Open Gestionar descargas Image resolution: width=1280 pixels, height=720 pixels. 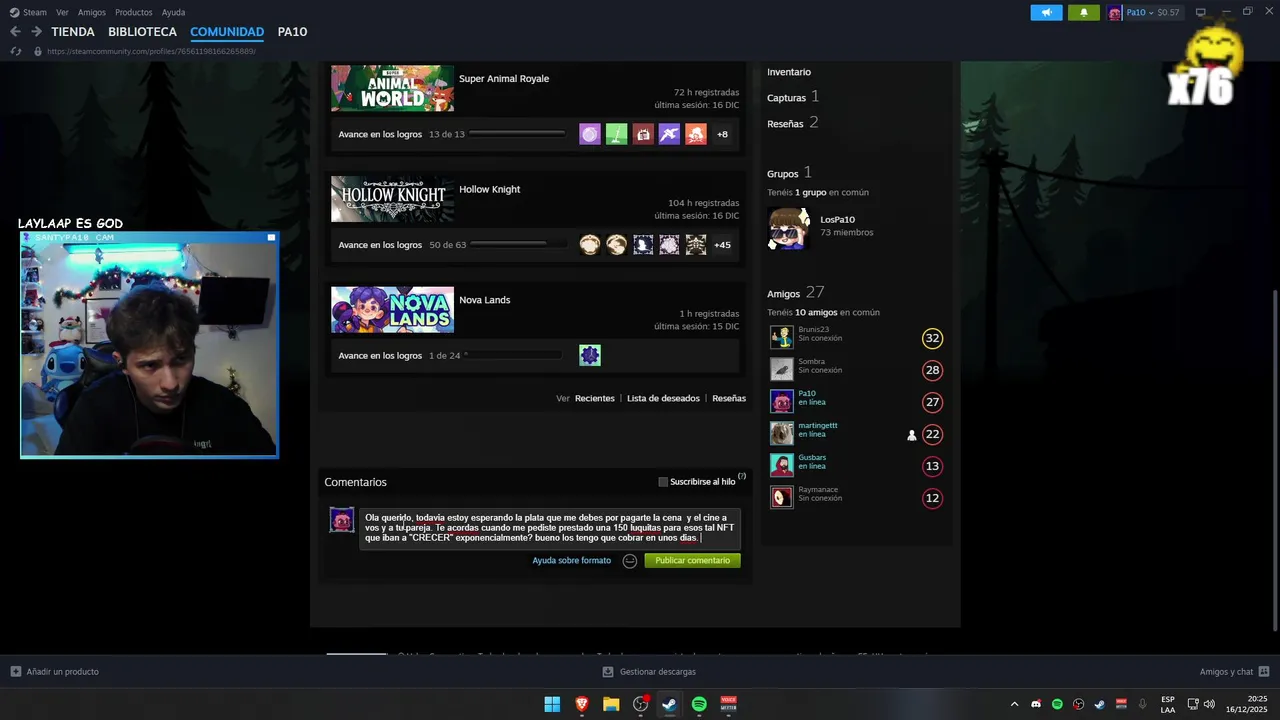[x=649, y=672]
